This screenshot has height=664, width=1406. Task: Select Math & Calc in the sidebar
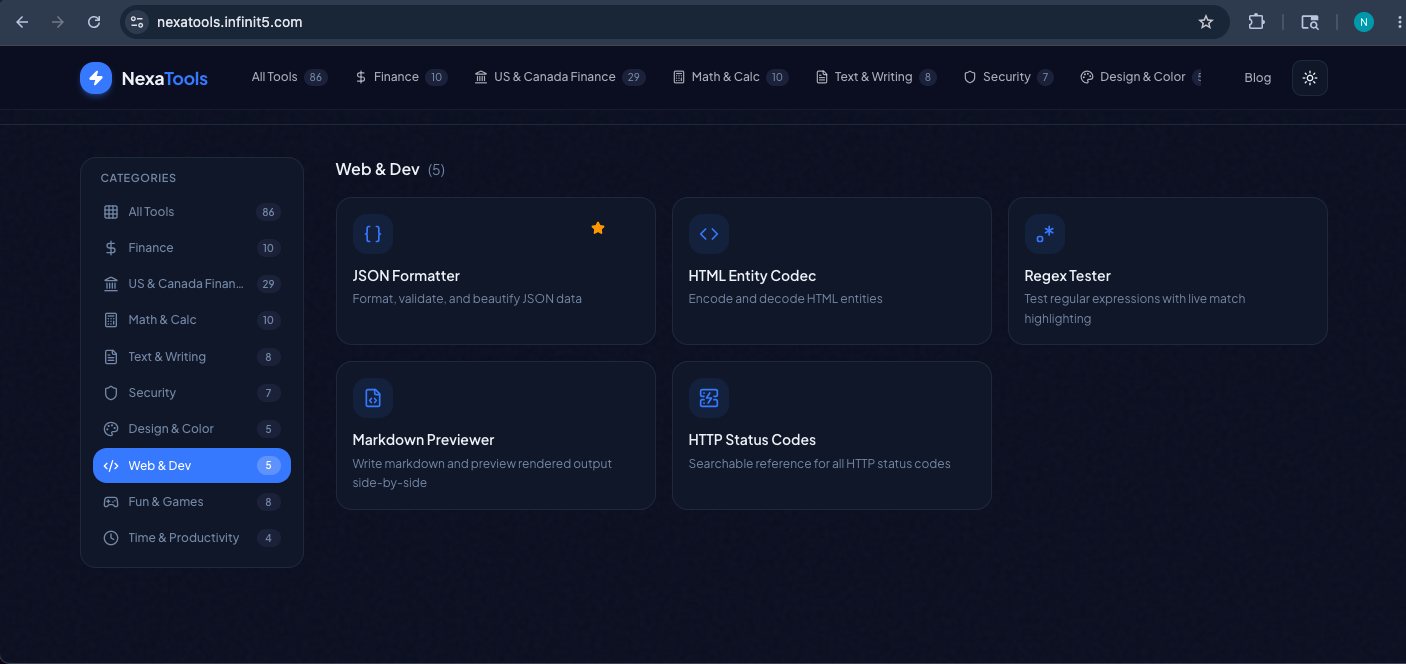[192, 320]
